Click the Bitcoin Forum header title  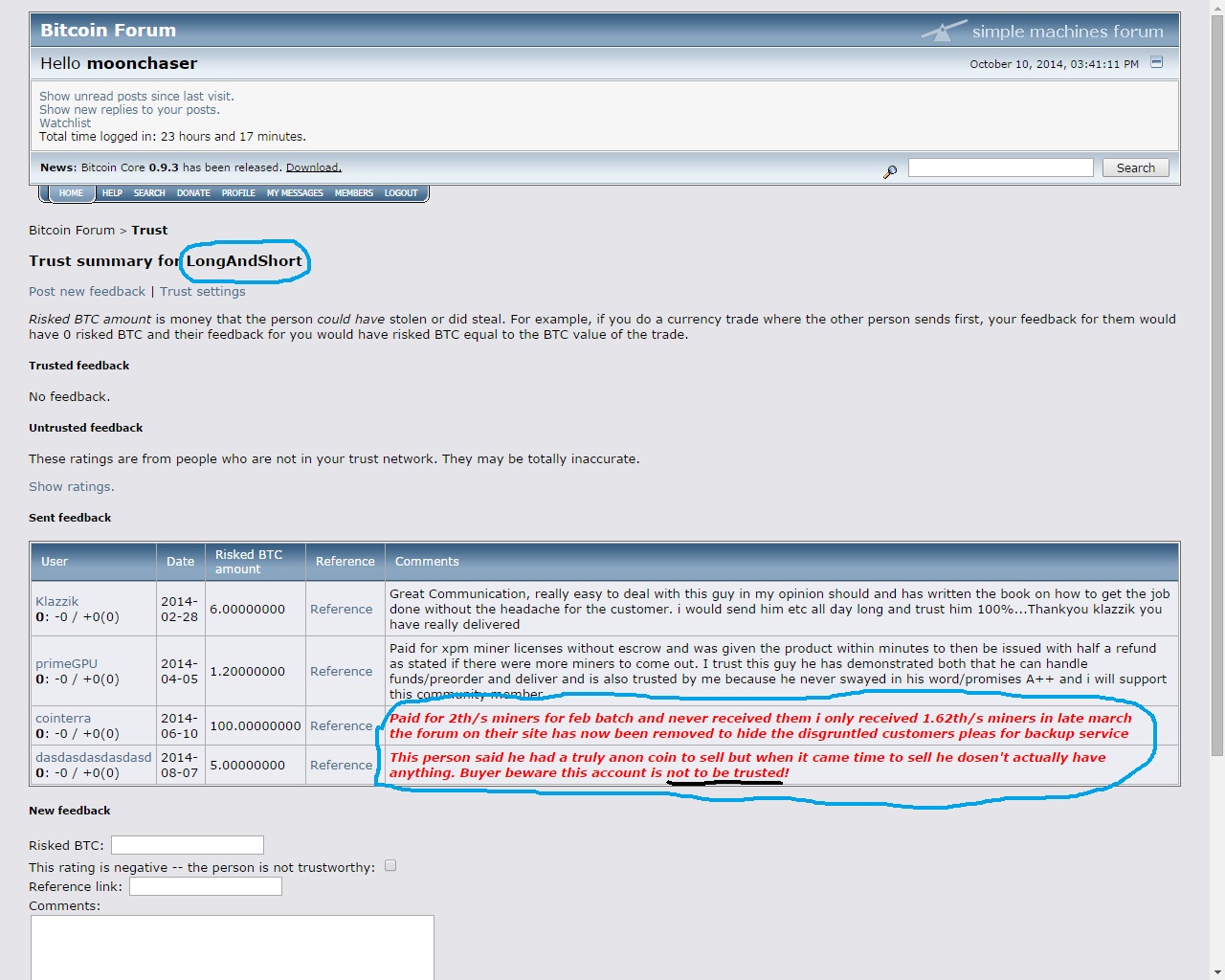pyautogui.click(x=108, y=30)
